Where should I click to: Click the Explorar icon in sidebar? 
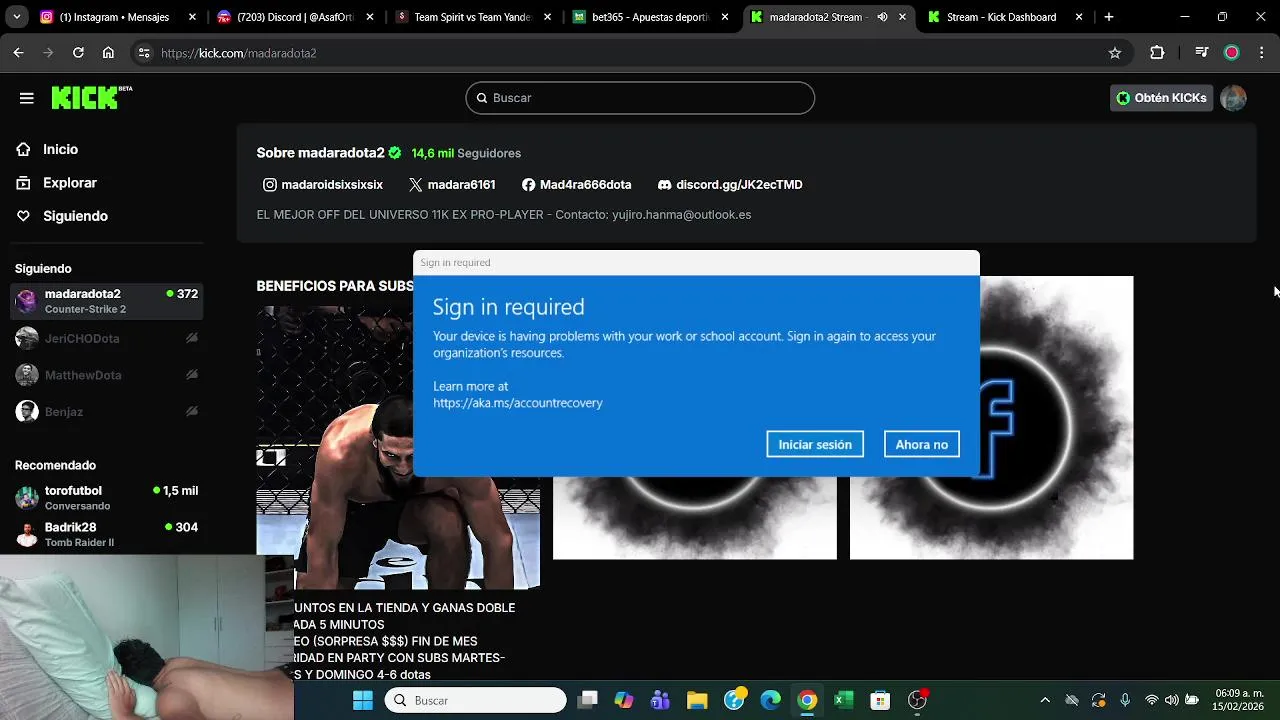point(23,183)
